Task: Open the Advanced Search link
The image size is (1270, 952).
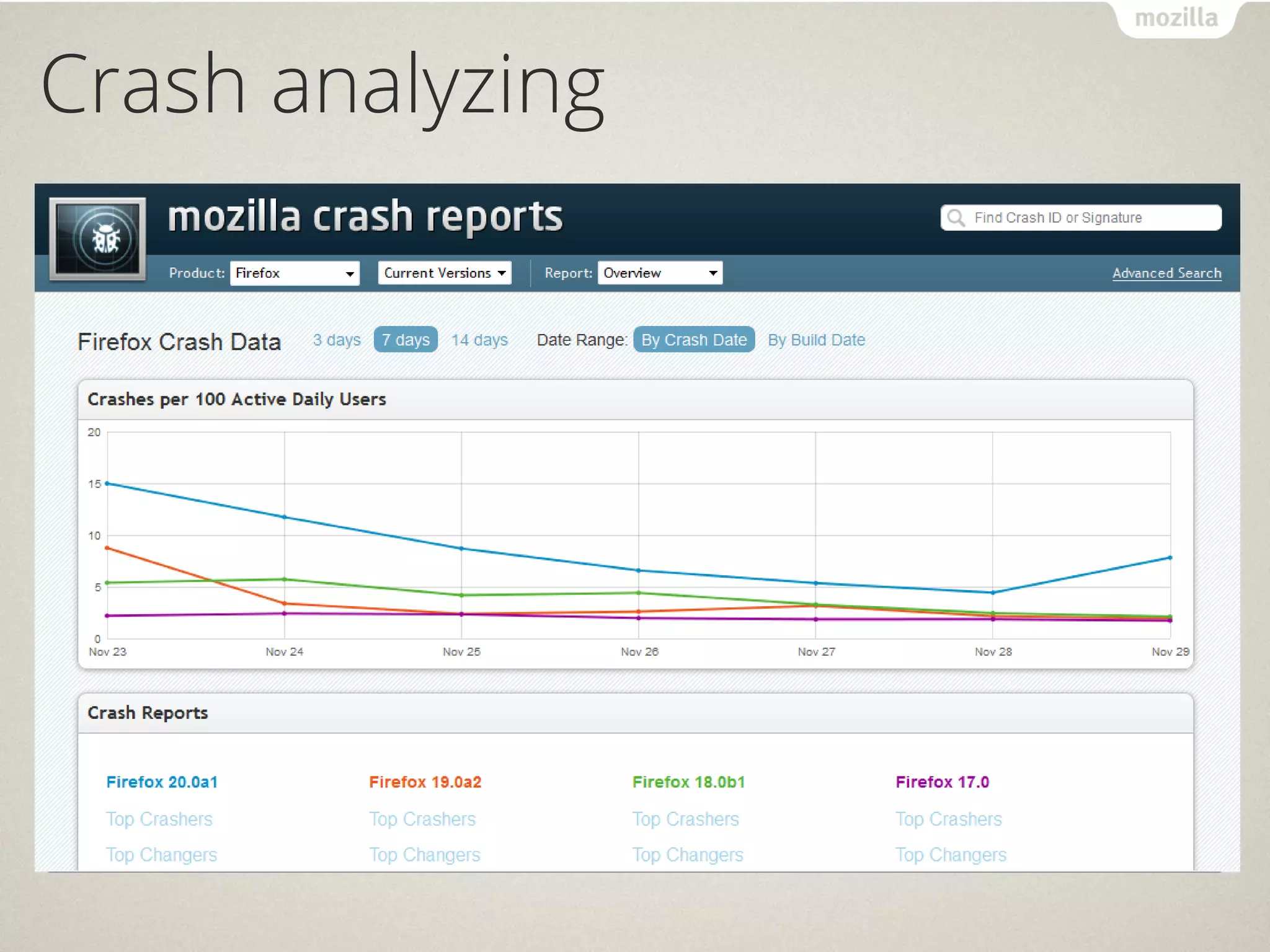Action: [1166, 273]
